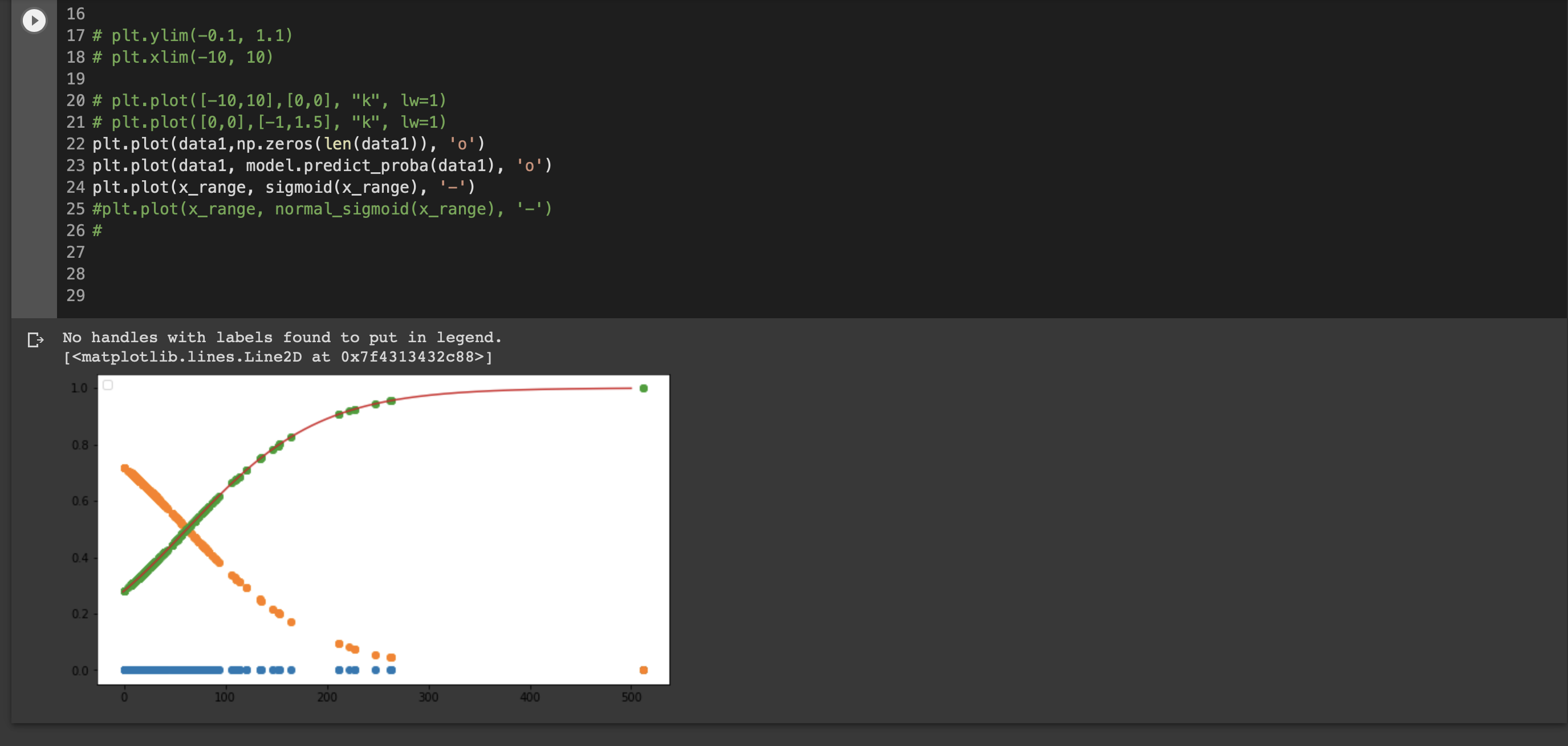Run the code cell with play button
The height and width of the screenshot is (746, 1568).
(34, 21)
